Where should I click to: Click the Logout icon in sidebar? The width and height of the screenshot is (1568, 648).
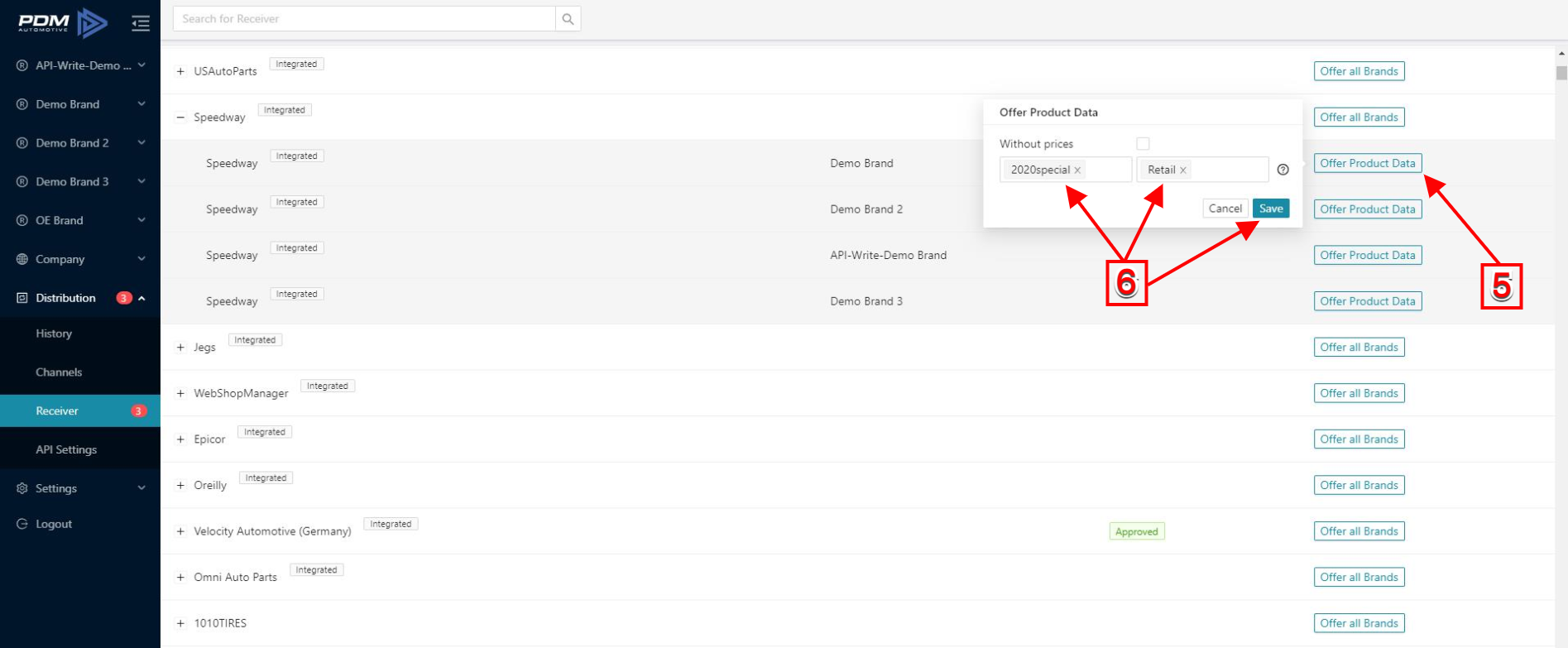point(22,524)
